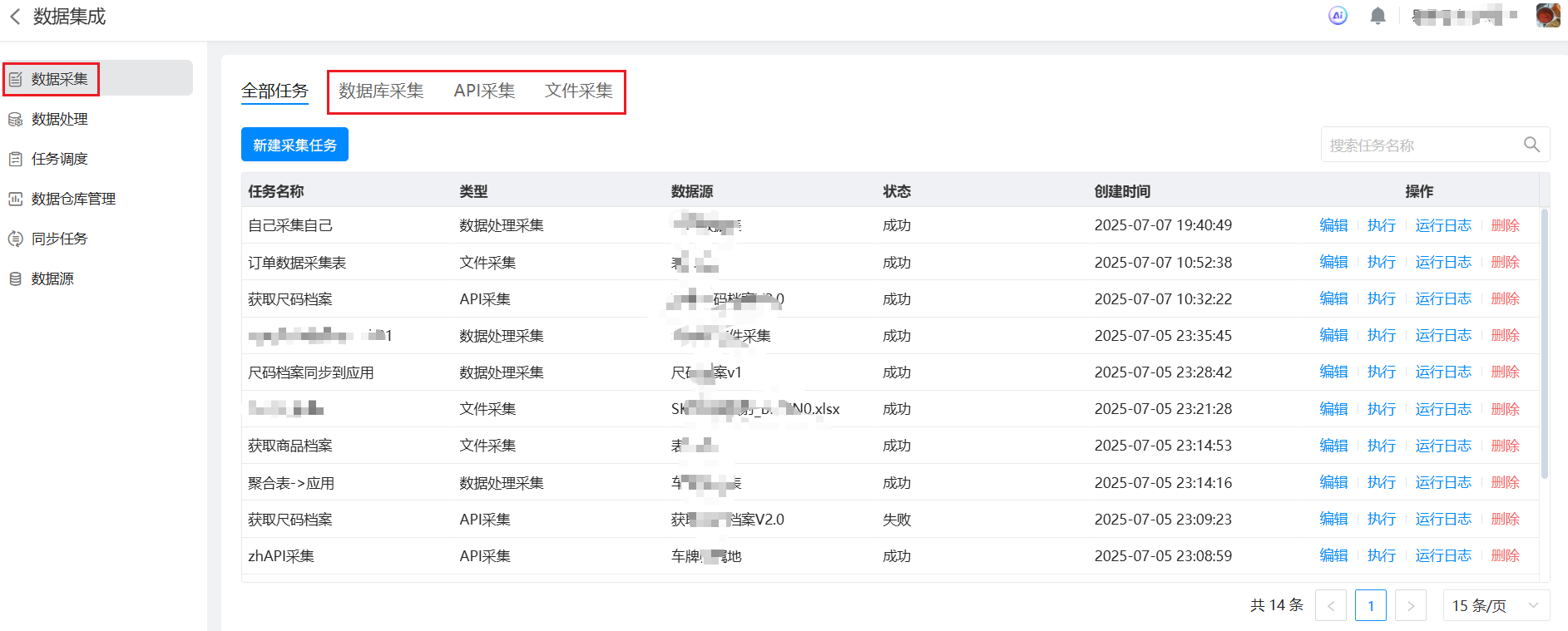
Task: Click the search magnifier icon
Action: point(1531,145)
